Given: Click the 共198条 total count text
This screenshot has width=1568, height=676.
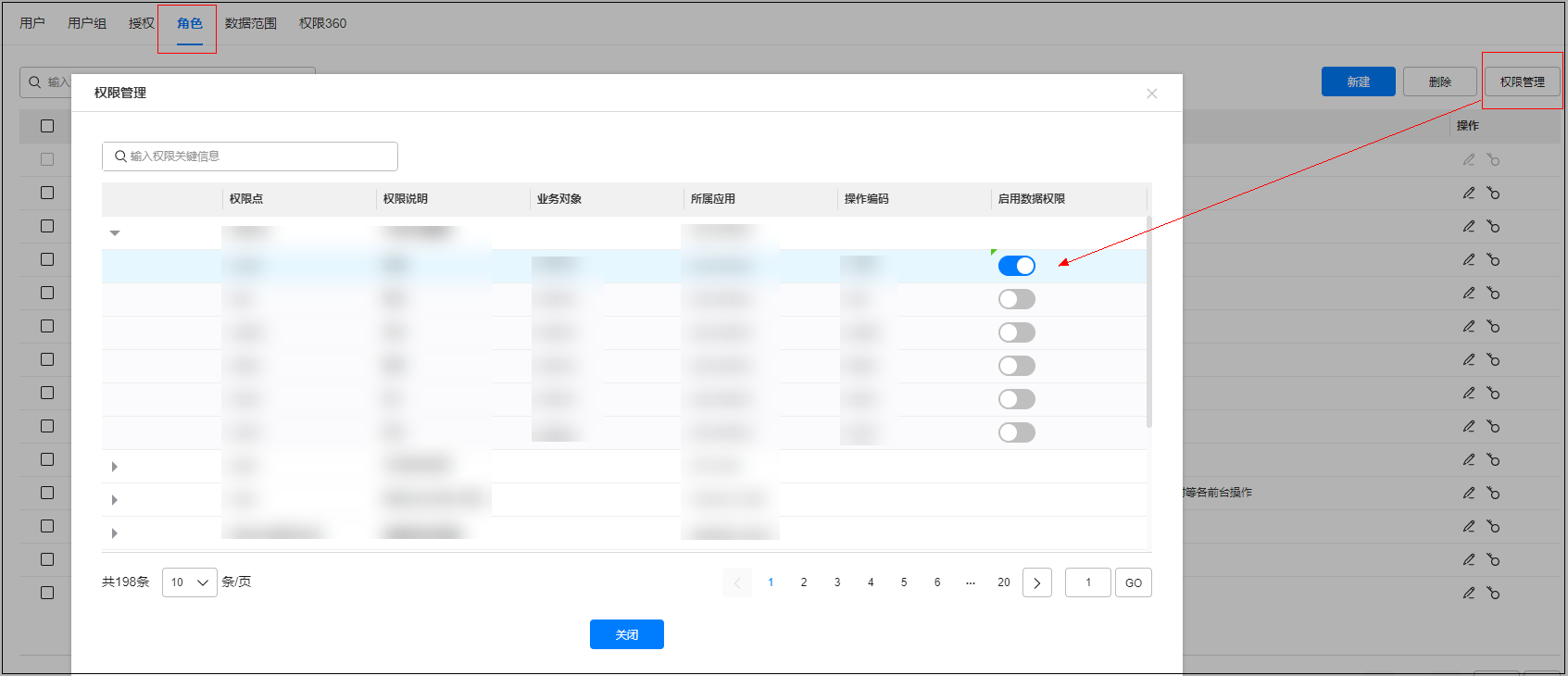Looking at the screenshot, I should [x=125, y=582].
